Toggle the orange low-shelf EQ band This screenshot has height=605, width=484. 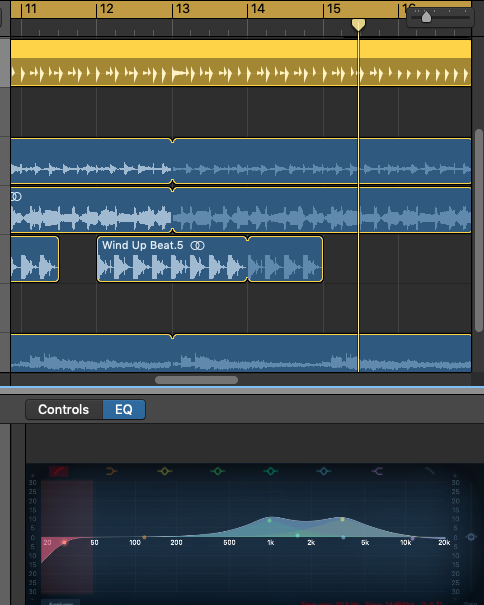coord(111,471)
